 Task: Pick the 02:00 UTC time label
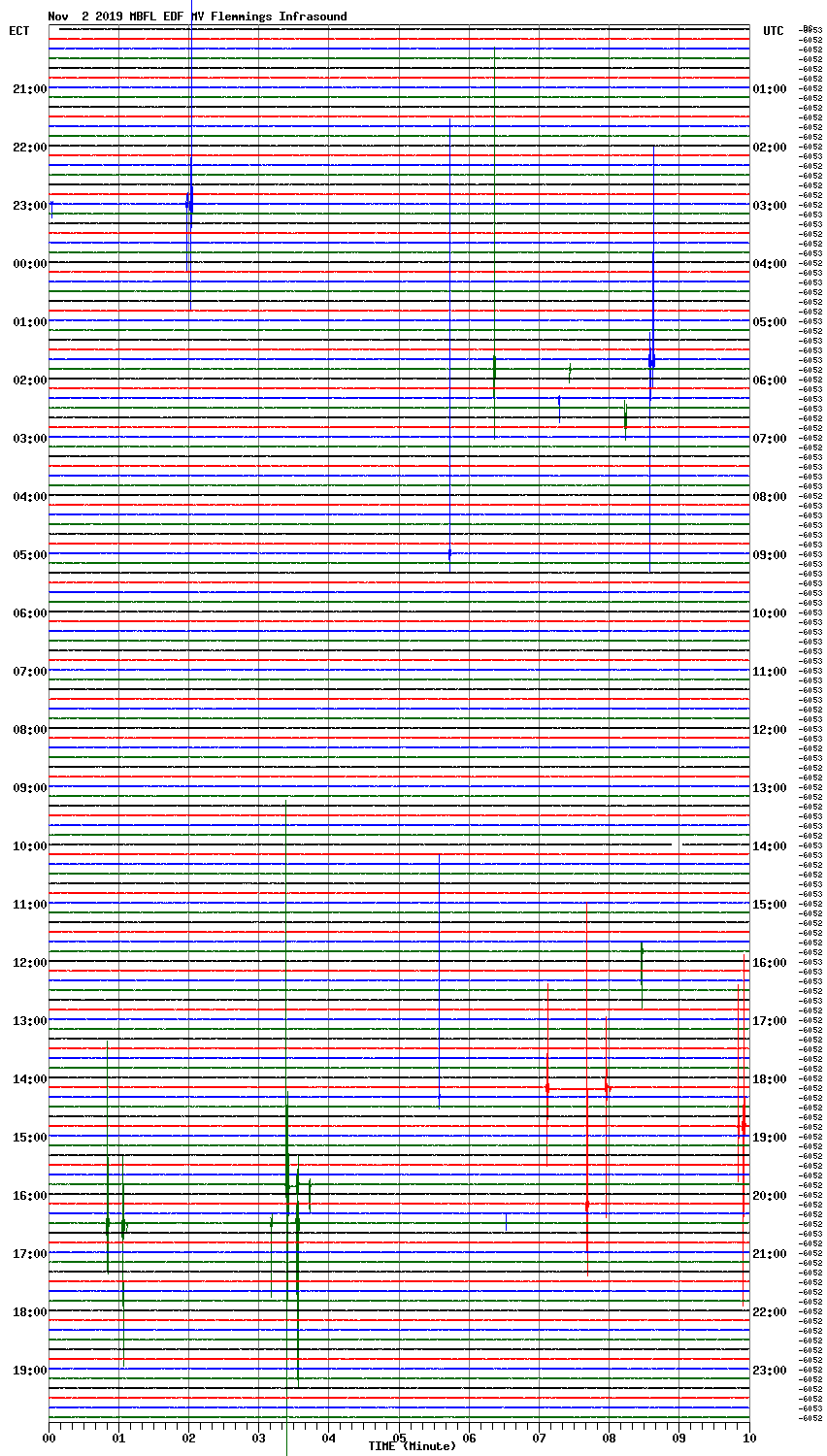tap(770, 148)
